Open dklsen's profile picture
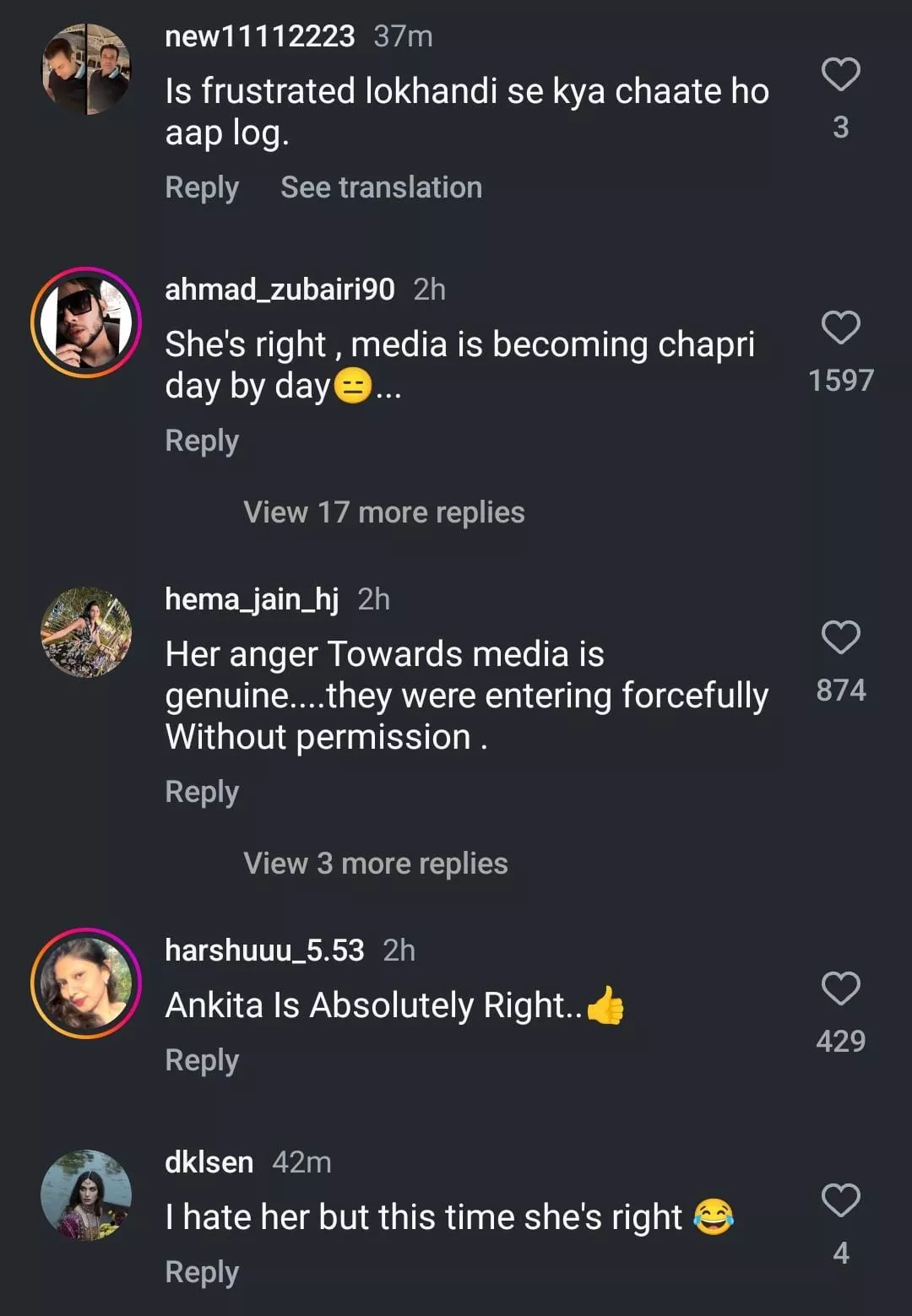The height and width of the screenshot is (1316, 912). click(x=86, y=1194)
